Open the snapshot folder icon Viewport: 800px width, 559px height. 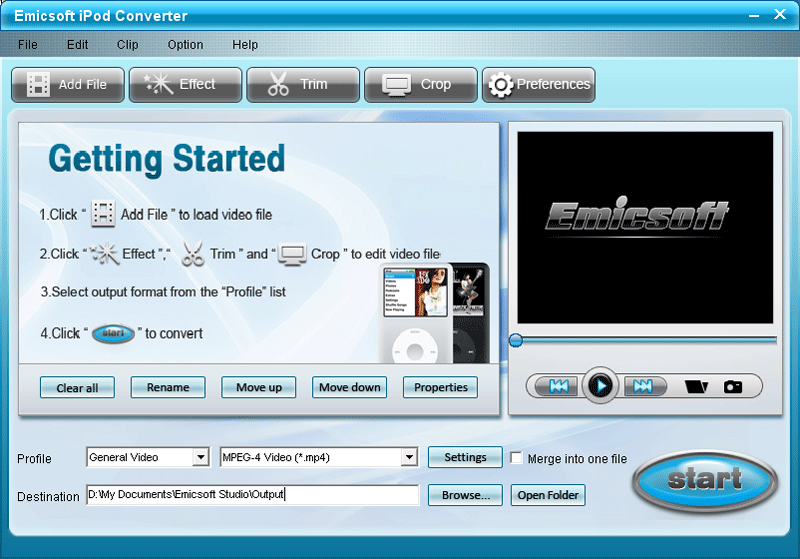coord(696,387)
